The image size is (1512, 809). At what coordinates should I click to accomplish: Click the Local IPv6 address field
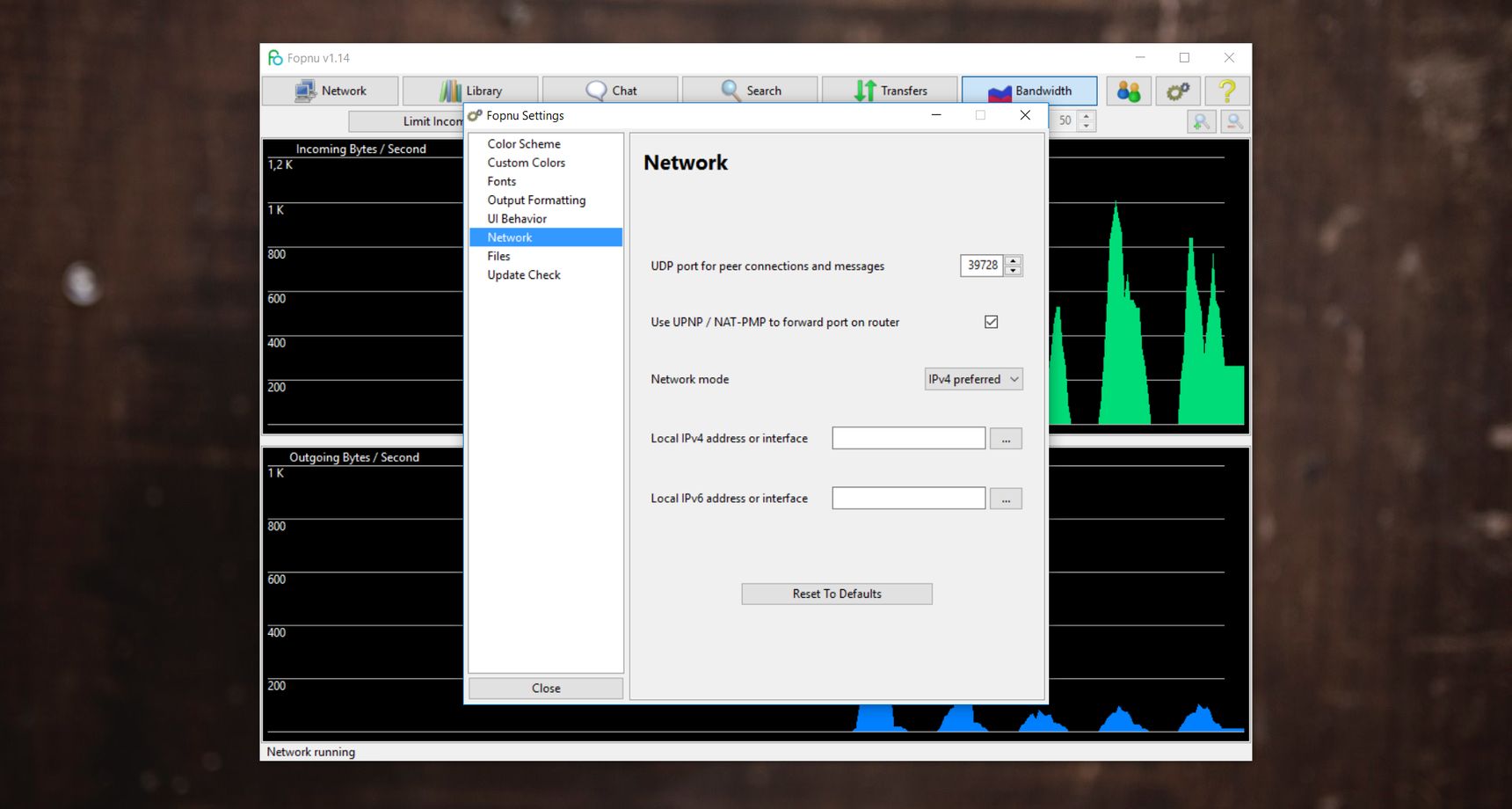[909, 498]
